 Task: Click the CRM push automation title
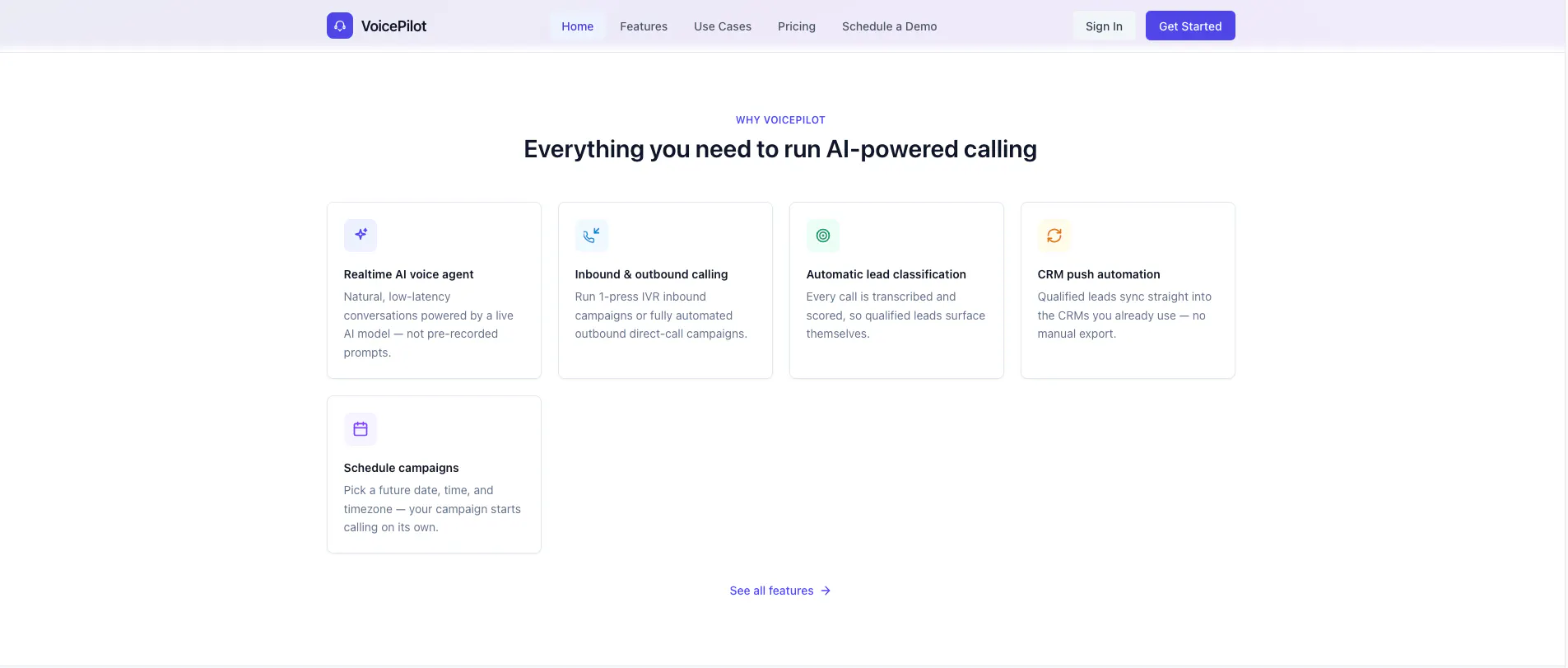[x=1099, y=274]
